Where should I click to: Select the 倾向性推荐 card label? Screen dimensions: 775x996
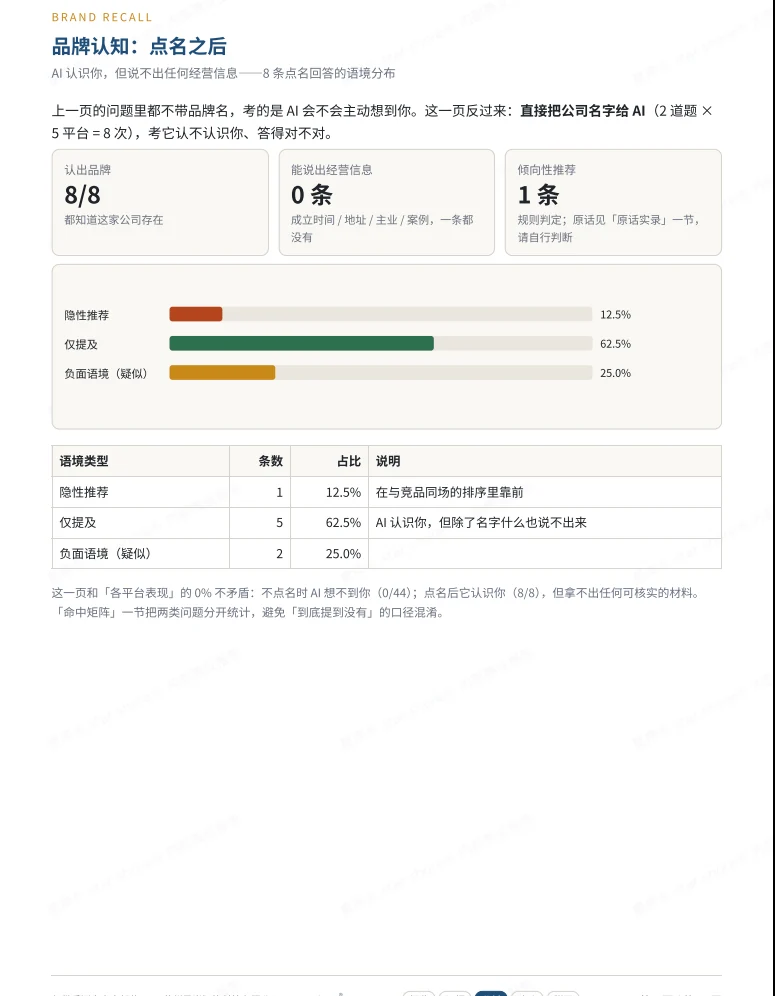click(546, 170)
